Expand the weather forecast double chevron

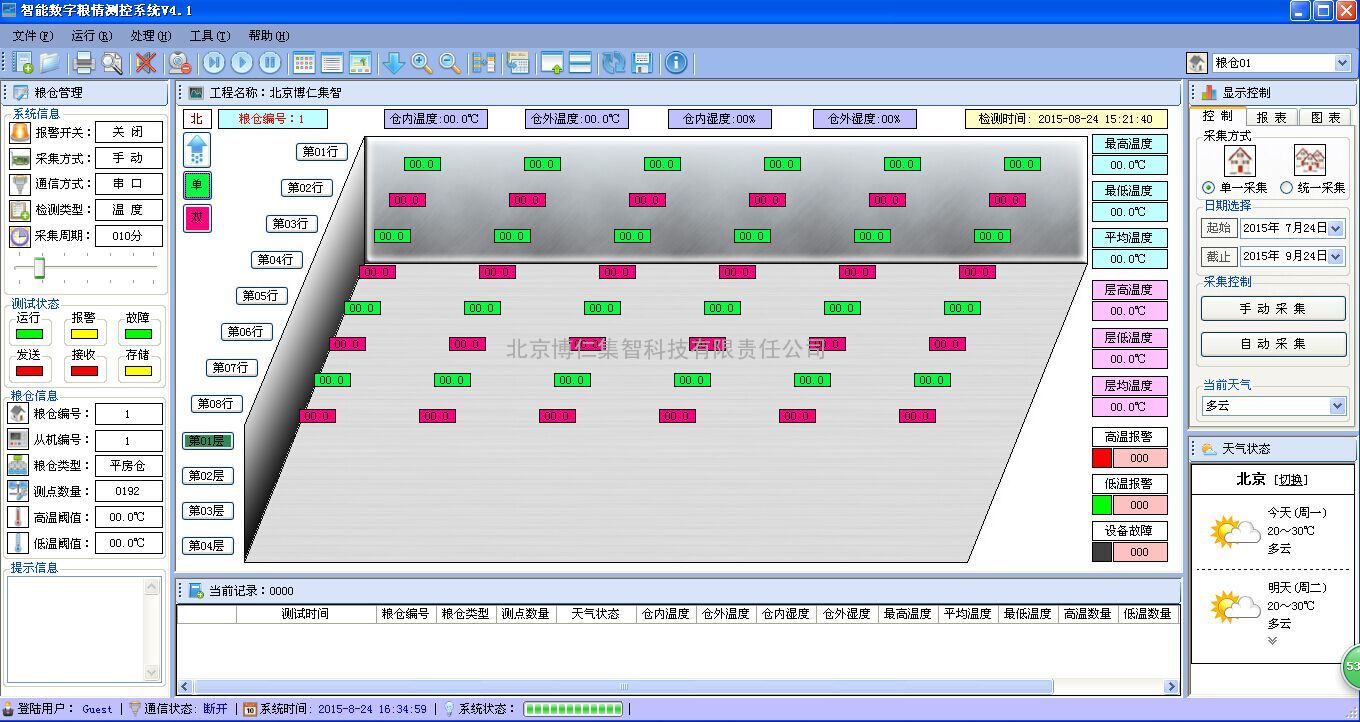tap(1272, 641)
